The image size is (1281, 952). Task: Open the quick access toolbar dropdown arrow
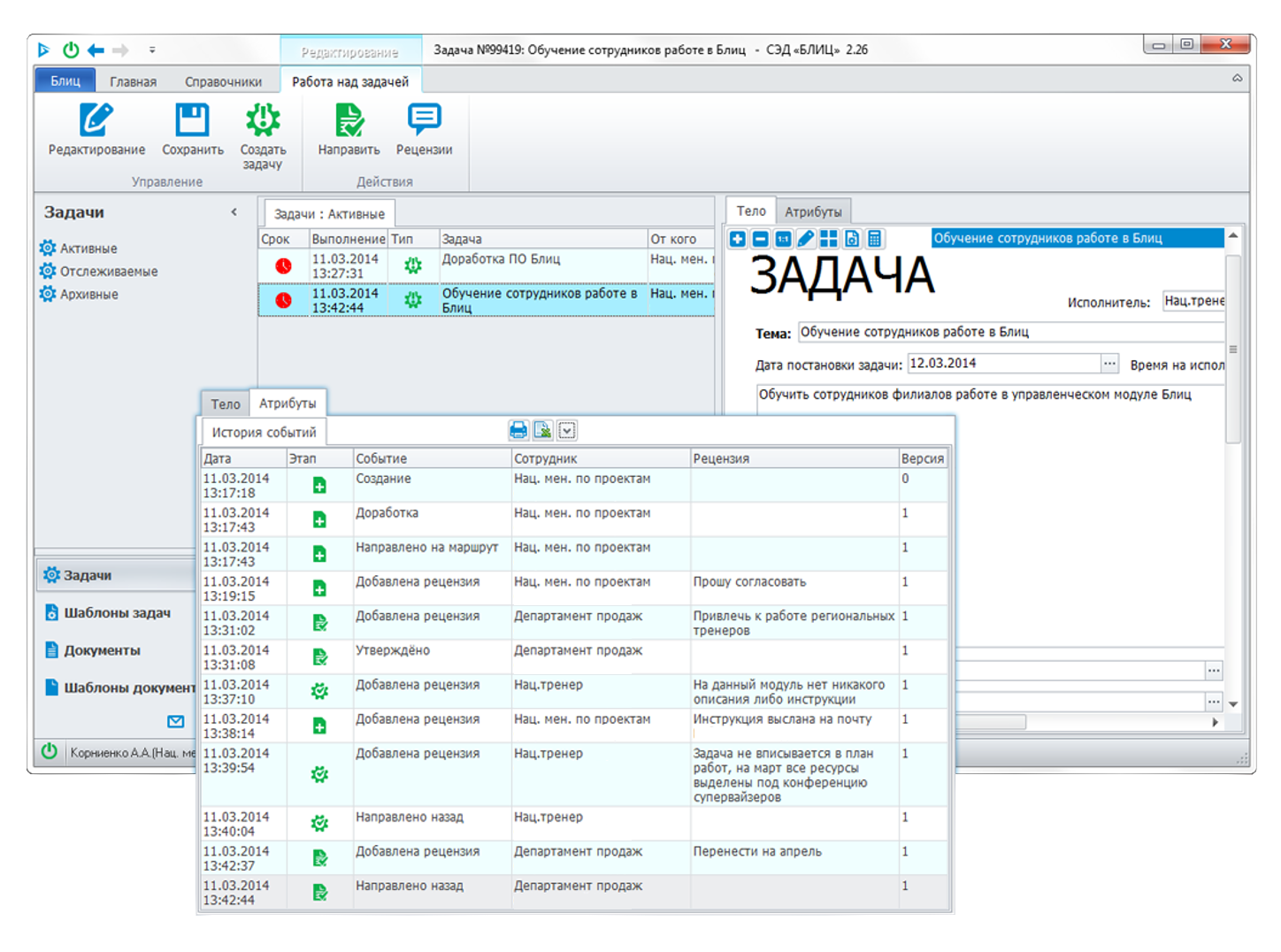pos(152,50)
